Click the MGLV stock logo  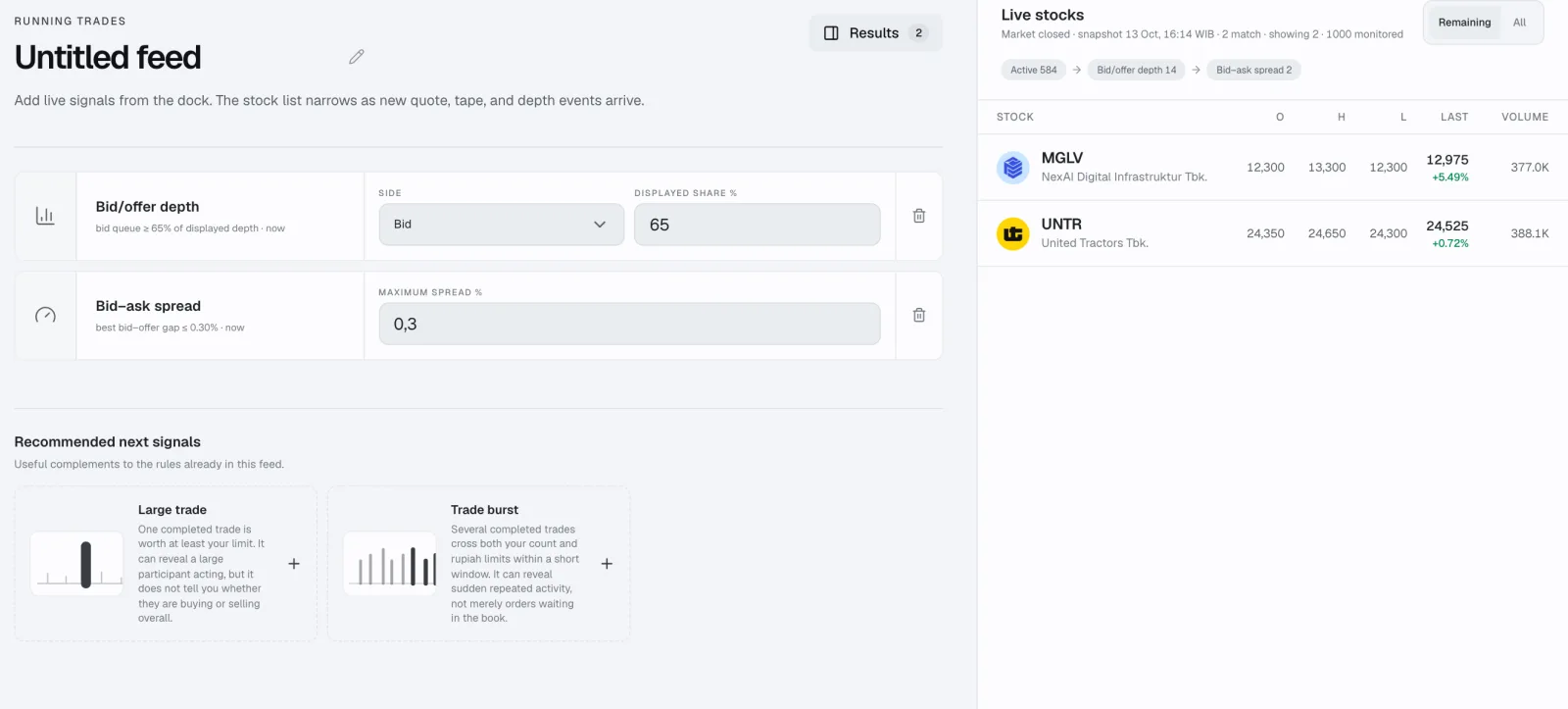coord(1013,168)
